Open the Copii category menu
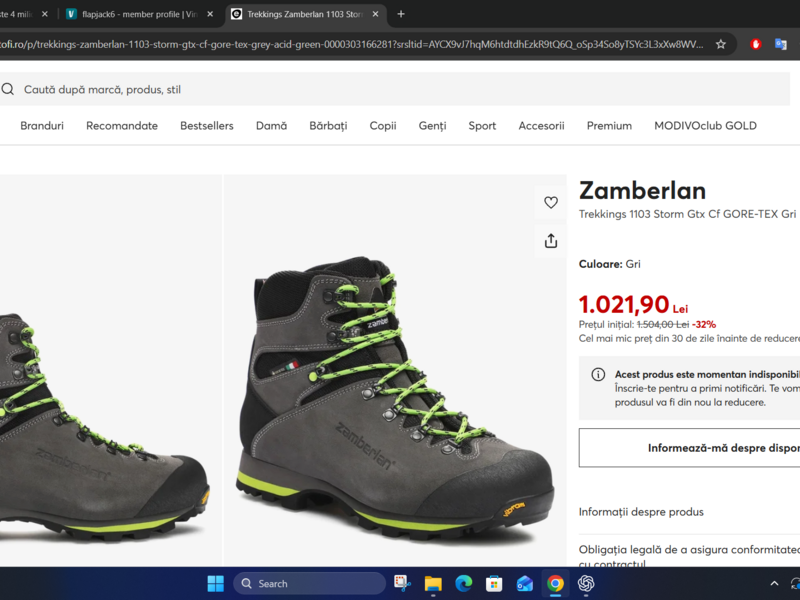 pyautogui.click(x=383, y=126)
